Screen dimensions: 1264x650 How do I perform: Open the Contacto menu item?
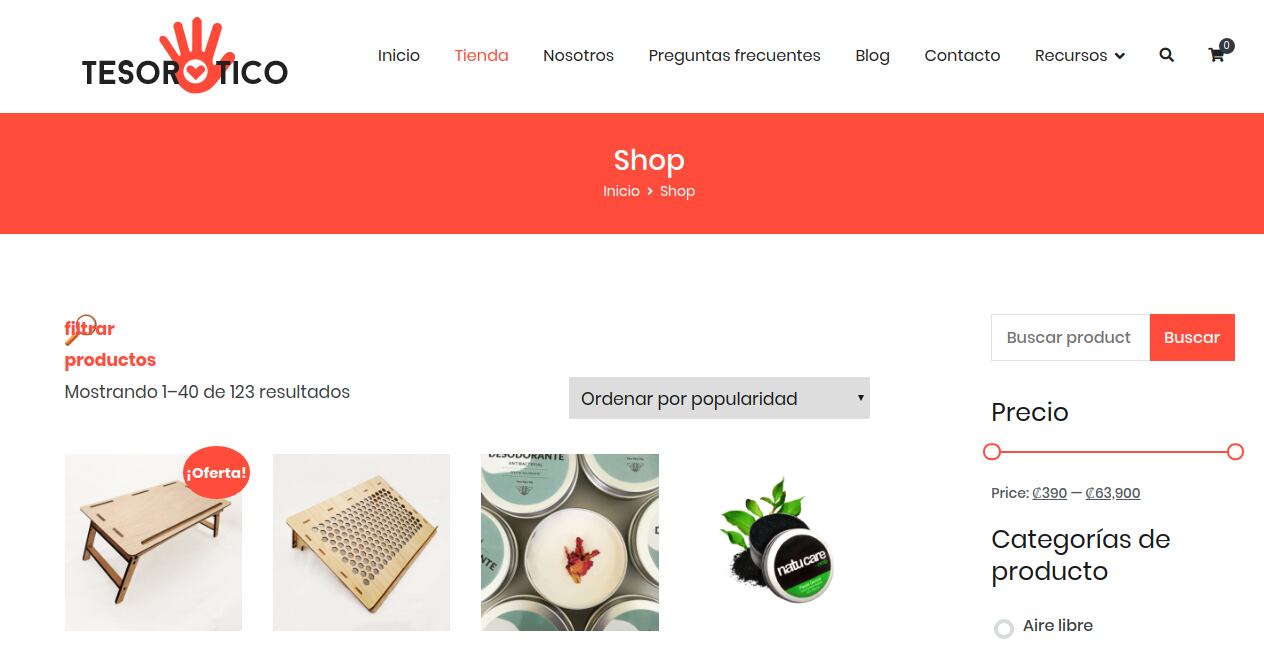[x=962, y=55]
